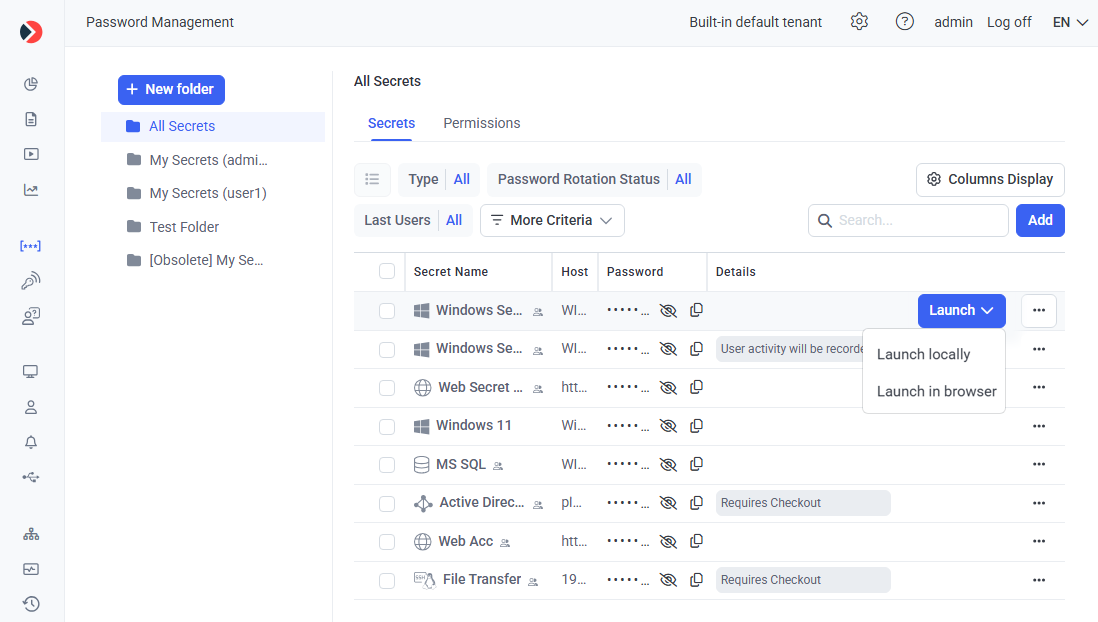
Task: Check the File Transfer row checkbox
Action: click(387, 581)
